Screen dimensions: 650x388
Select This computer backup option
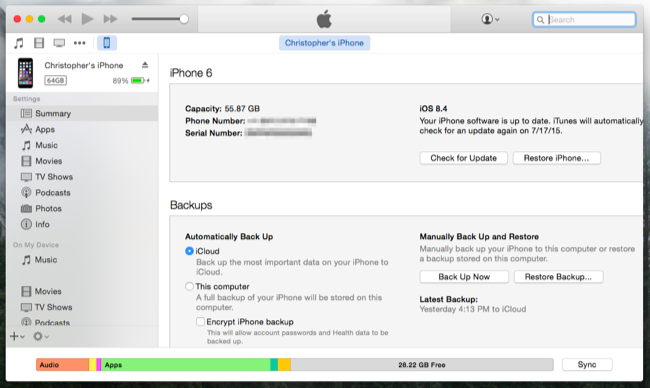point(189,286)
